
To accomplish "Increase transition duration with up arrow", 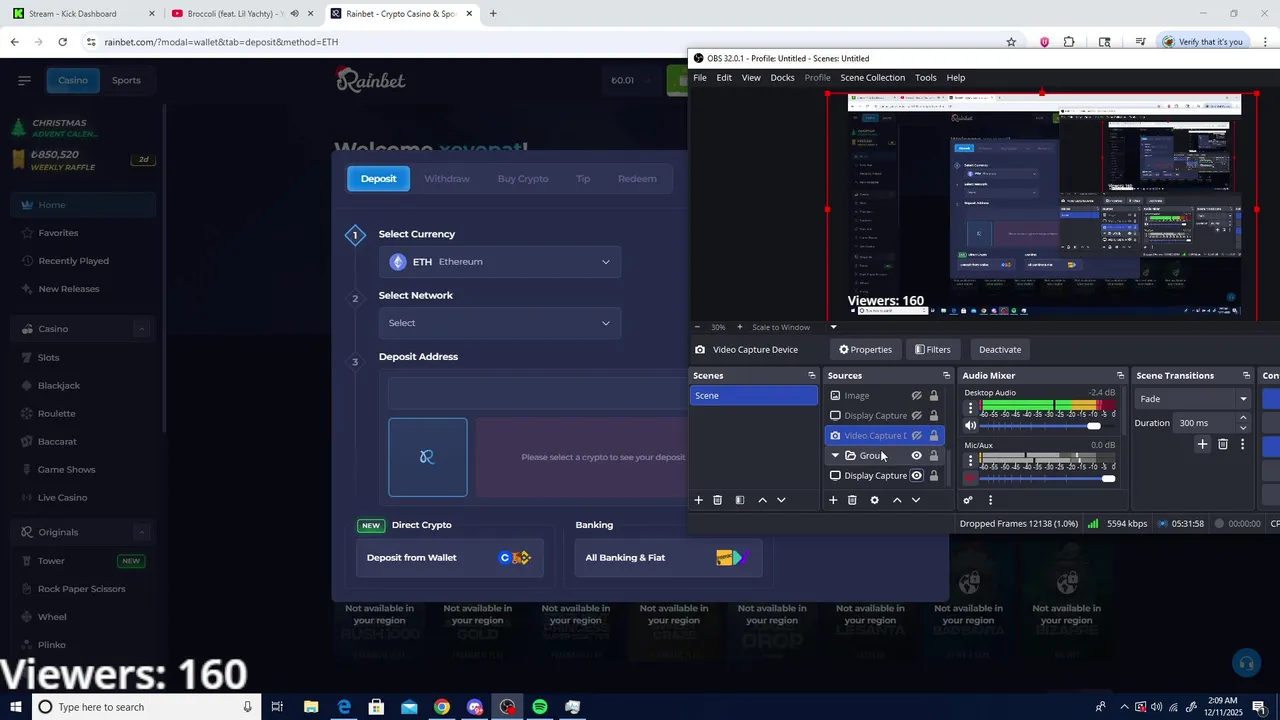I will [x=1243, y=419].
